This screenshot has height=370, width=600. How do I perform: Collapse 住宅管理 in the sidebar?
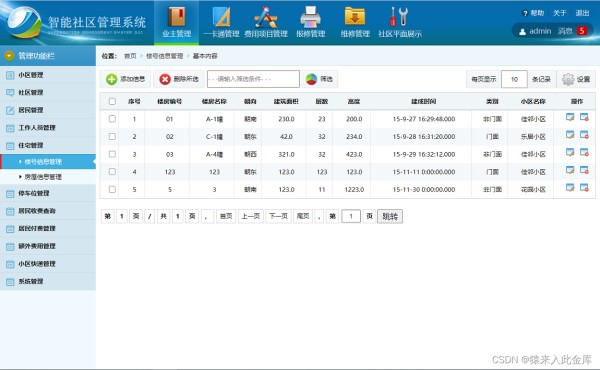click(48, 145)
